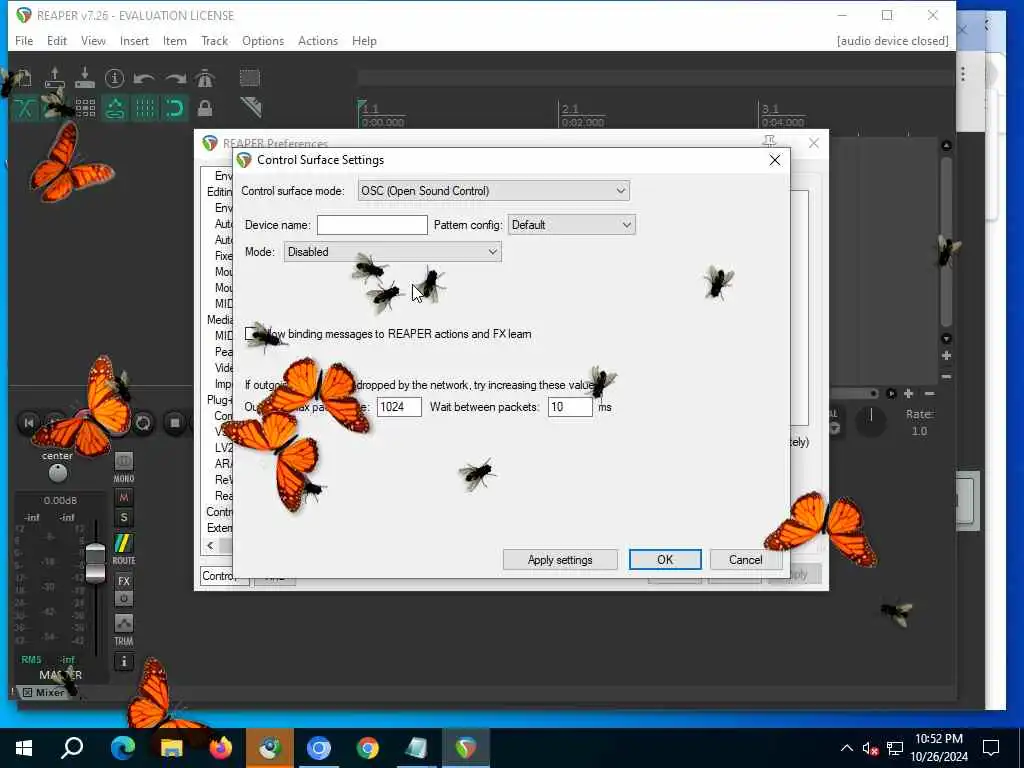The image size is (1024, 768).
Task: Click OK in Control Surface Settings
Action: pyautogui.click(x=665, y=560)
